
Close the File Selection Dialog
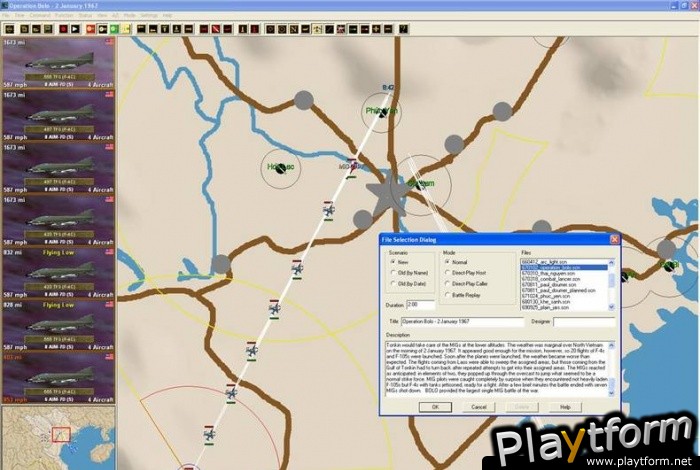(614, 240)
